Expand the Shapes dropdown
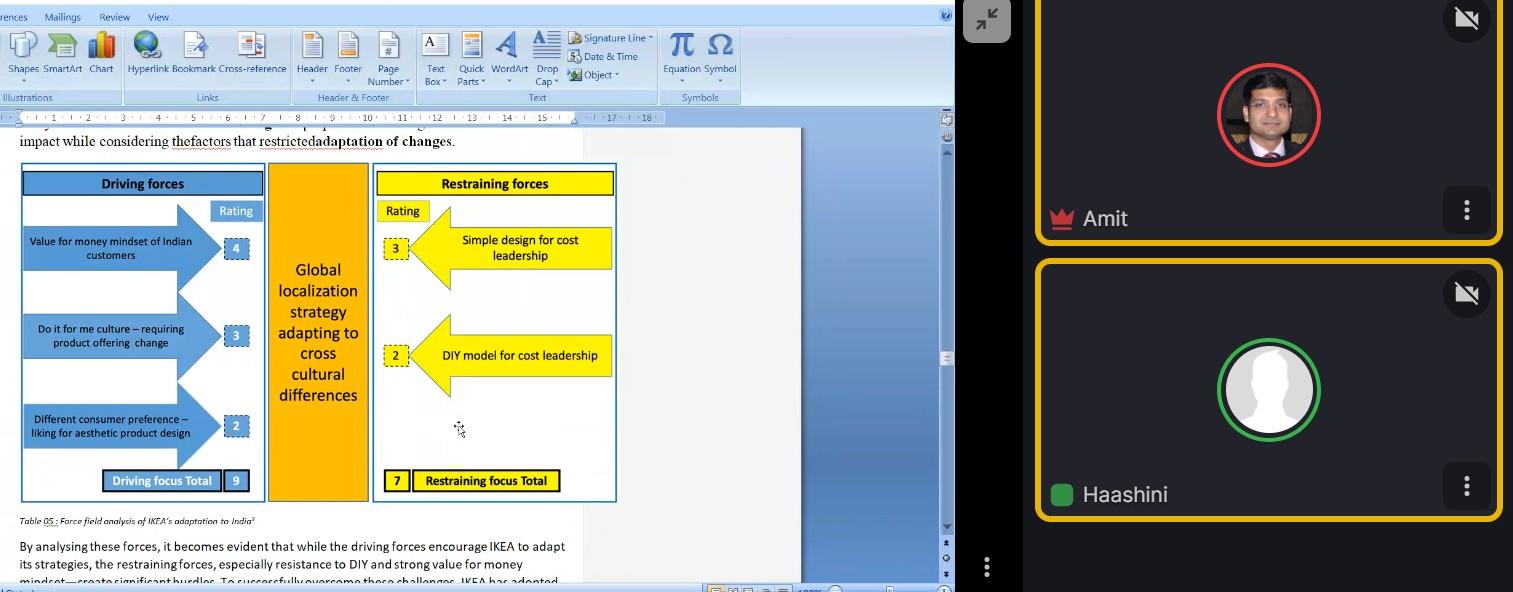The width and height of the screenshot is (1513, 592). click(23, 81)
